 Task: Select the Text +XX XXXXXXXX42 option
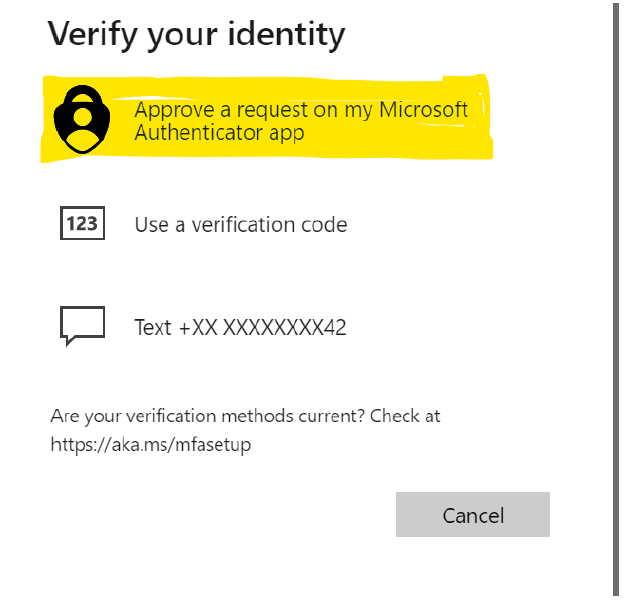[240, 327]
